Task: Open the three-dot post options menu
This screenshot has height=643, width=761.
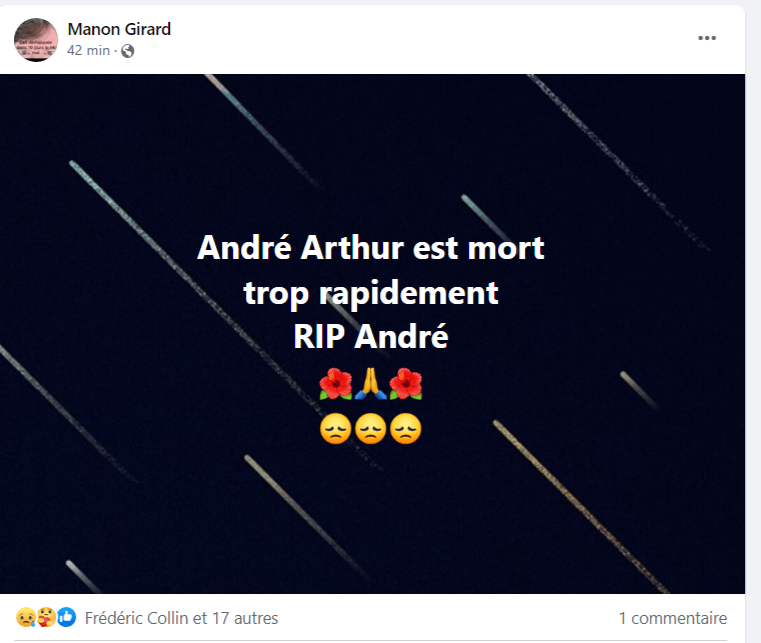Action: tap(707, 38)
